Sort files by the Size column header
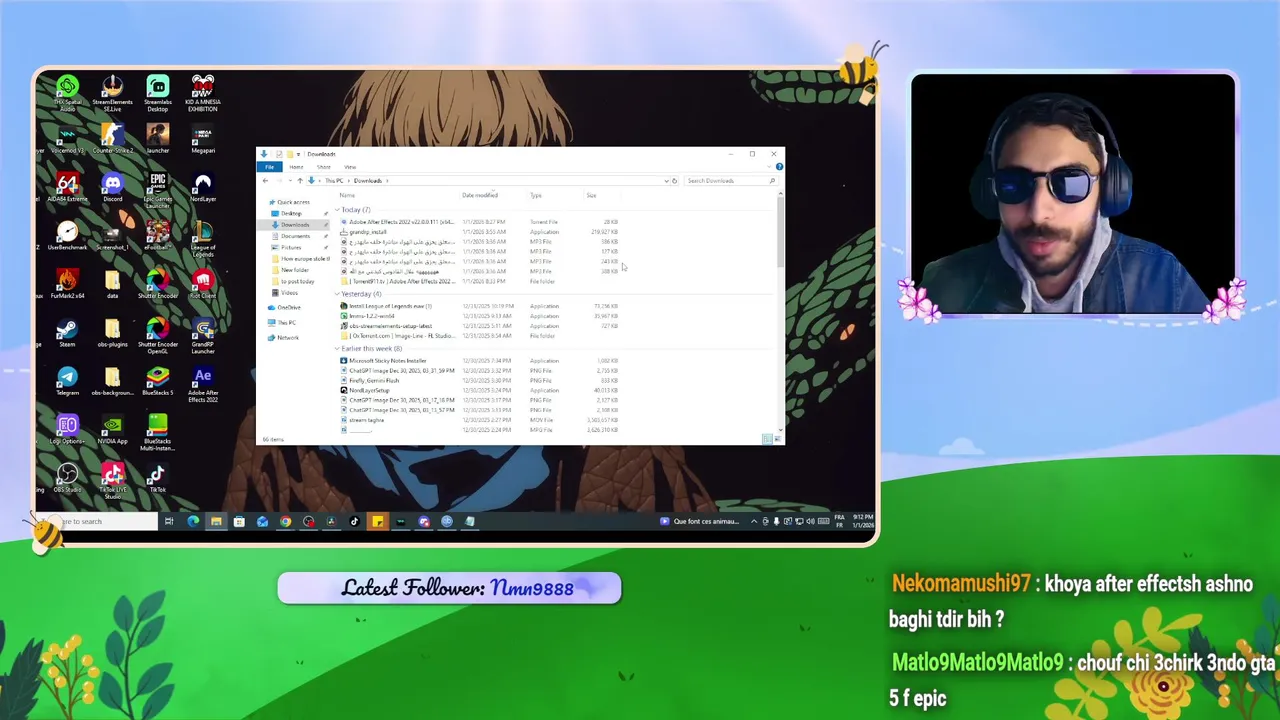 (x=591, y=195)
